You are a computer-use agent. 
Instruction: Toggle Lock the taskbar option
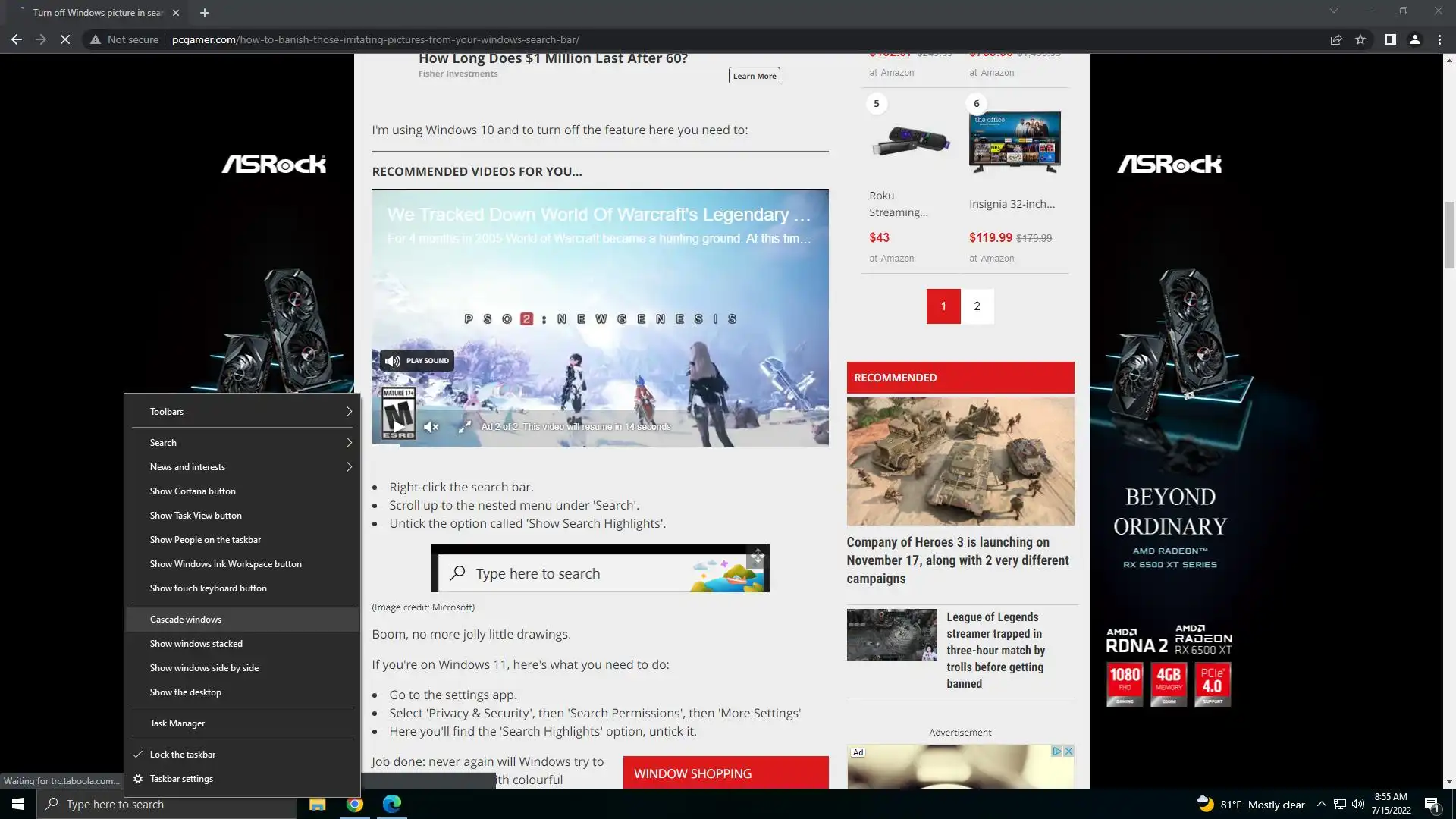tap(183, 755)
